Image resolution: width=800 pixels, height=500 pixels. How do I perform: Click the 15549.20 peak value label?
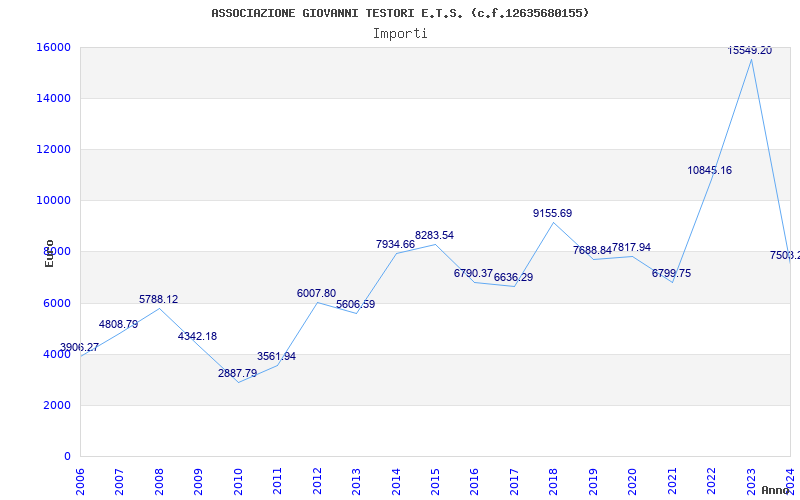750,50
